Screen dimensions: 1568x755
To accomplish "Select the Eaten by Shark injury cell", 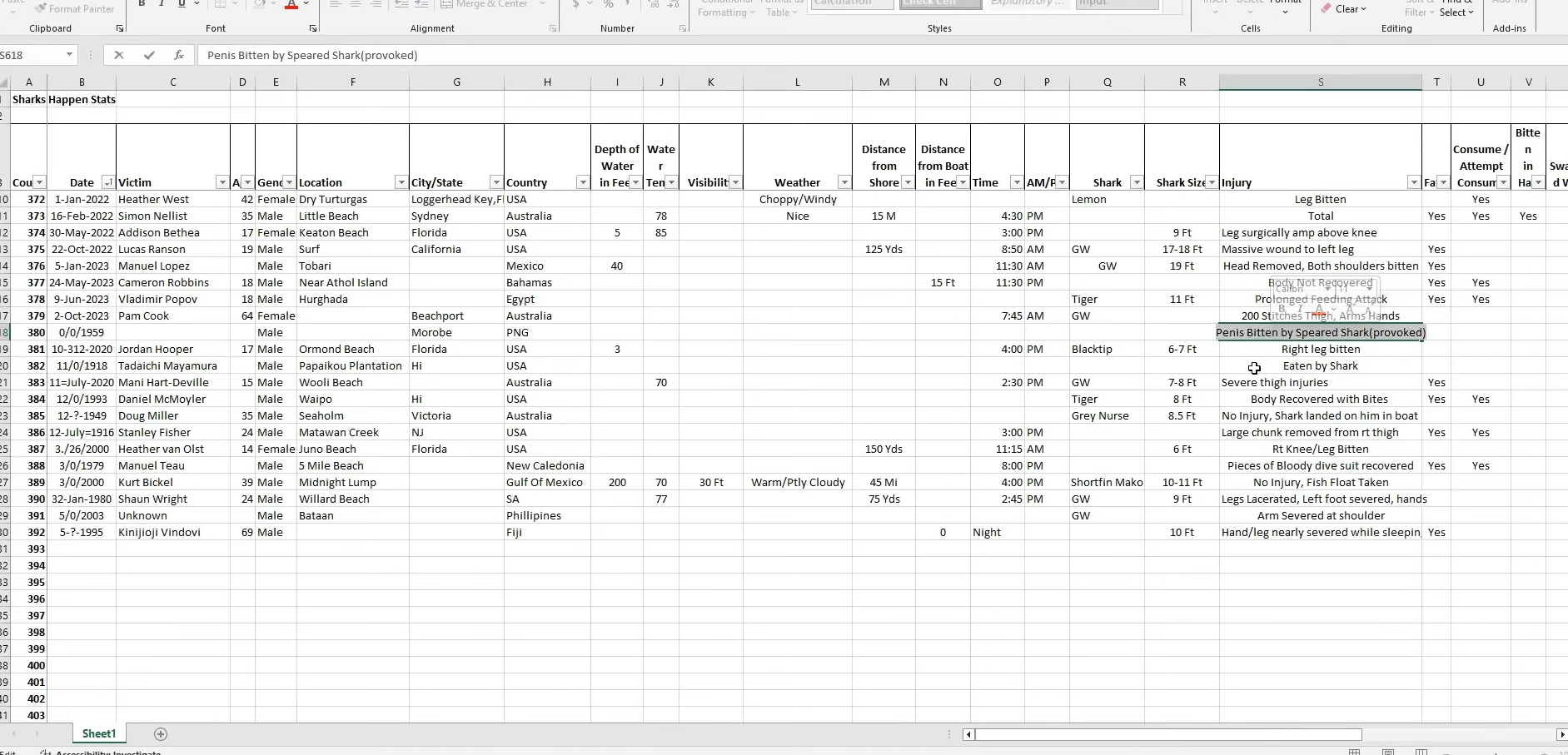I will point(1321,365).
